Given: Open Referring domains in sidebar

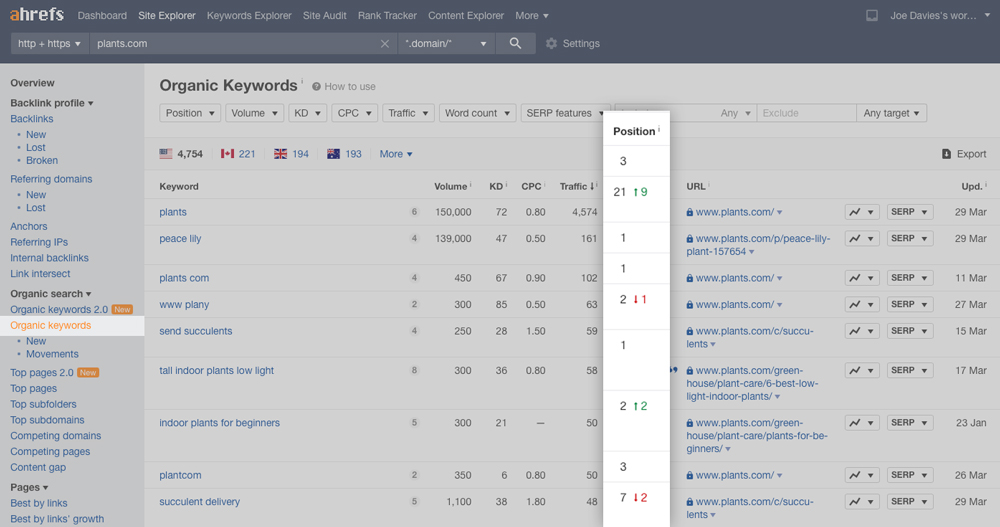Looking at the screenshot, I should (x=51, y=179).
